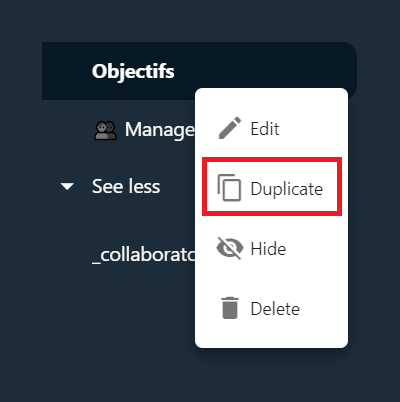Click the Hide text label

[268, 249]
